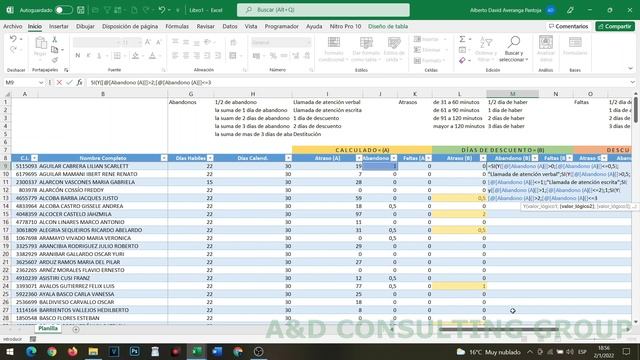Toggle the Autoguardado switch
This screenshot has width=640, height=360.
(x=64, y=10)
